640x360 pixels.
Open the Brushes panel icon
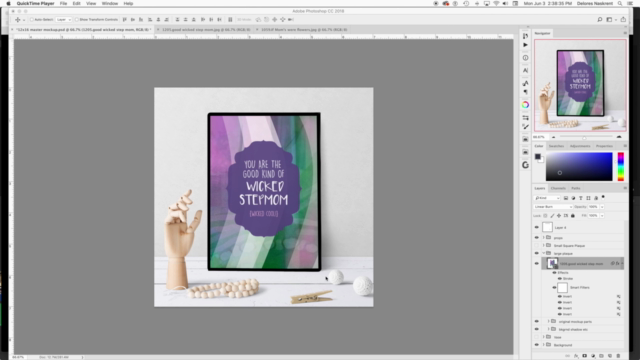point(525,127)
